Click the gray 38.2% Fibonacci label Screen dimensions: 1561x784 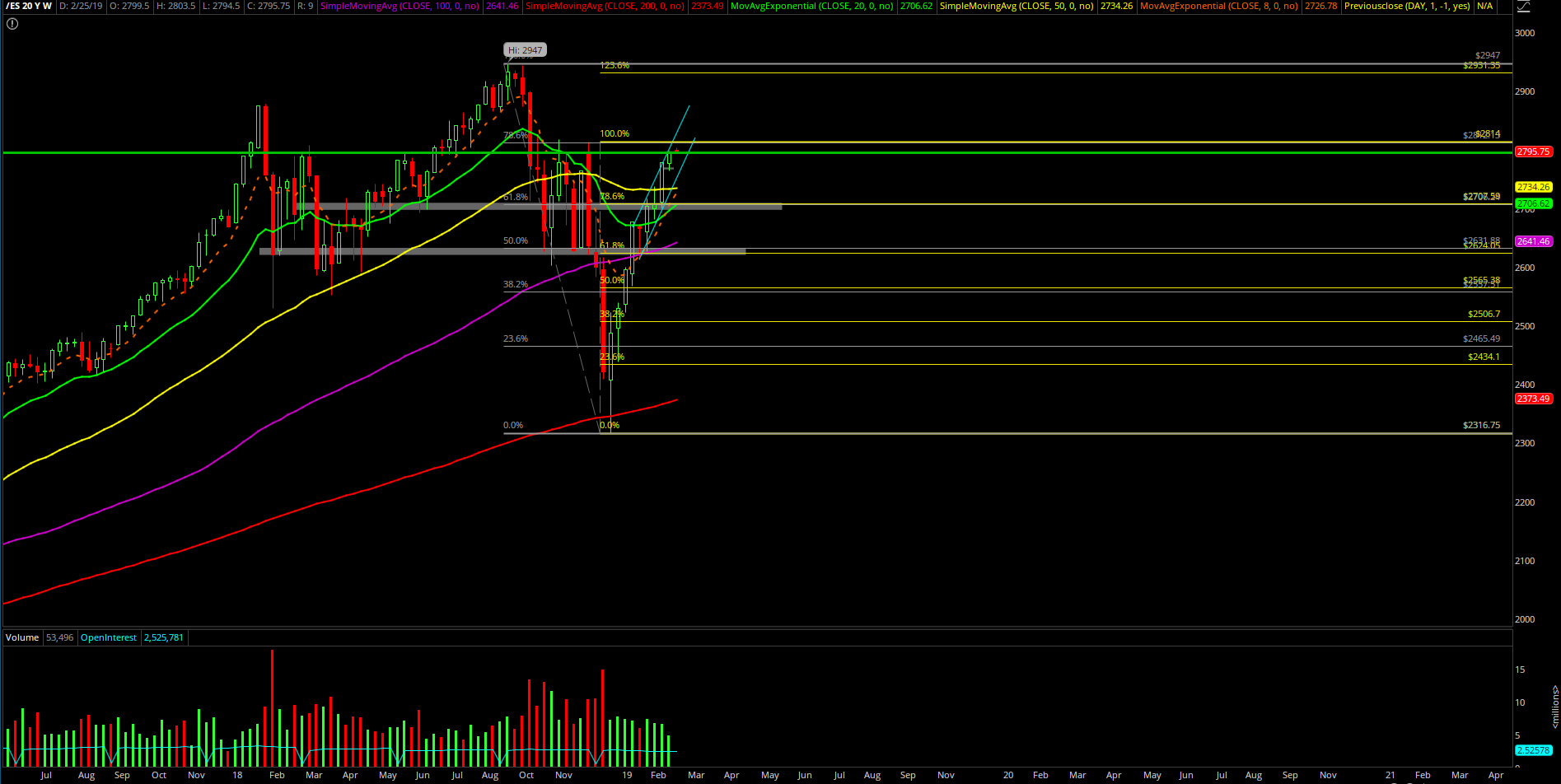(516, 284)
